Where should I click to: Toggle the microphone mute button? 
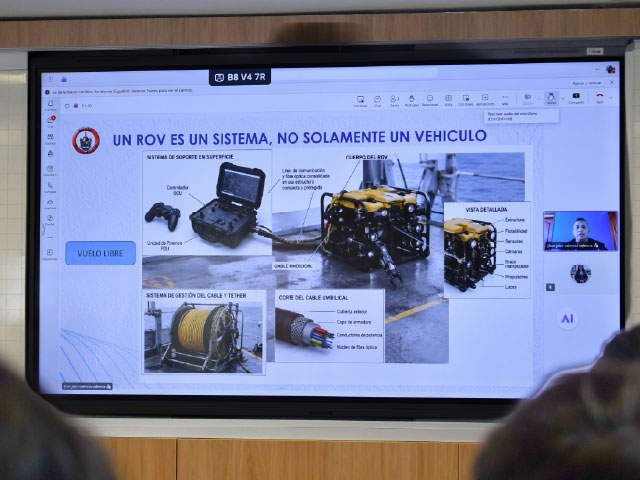click(x=551, y=98)
